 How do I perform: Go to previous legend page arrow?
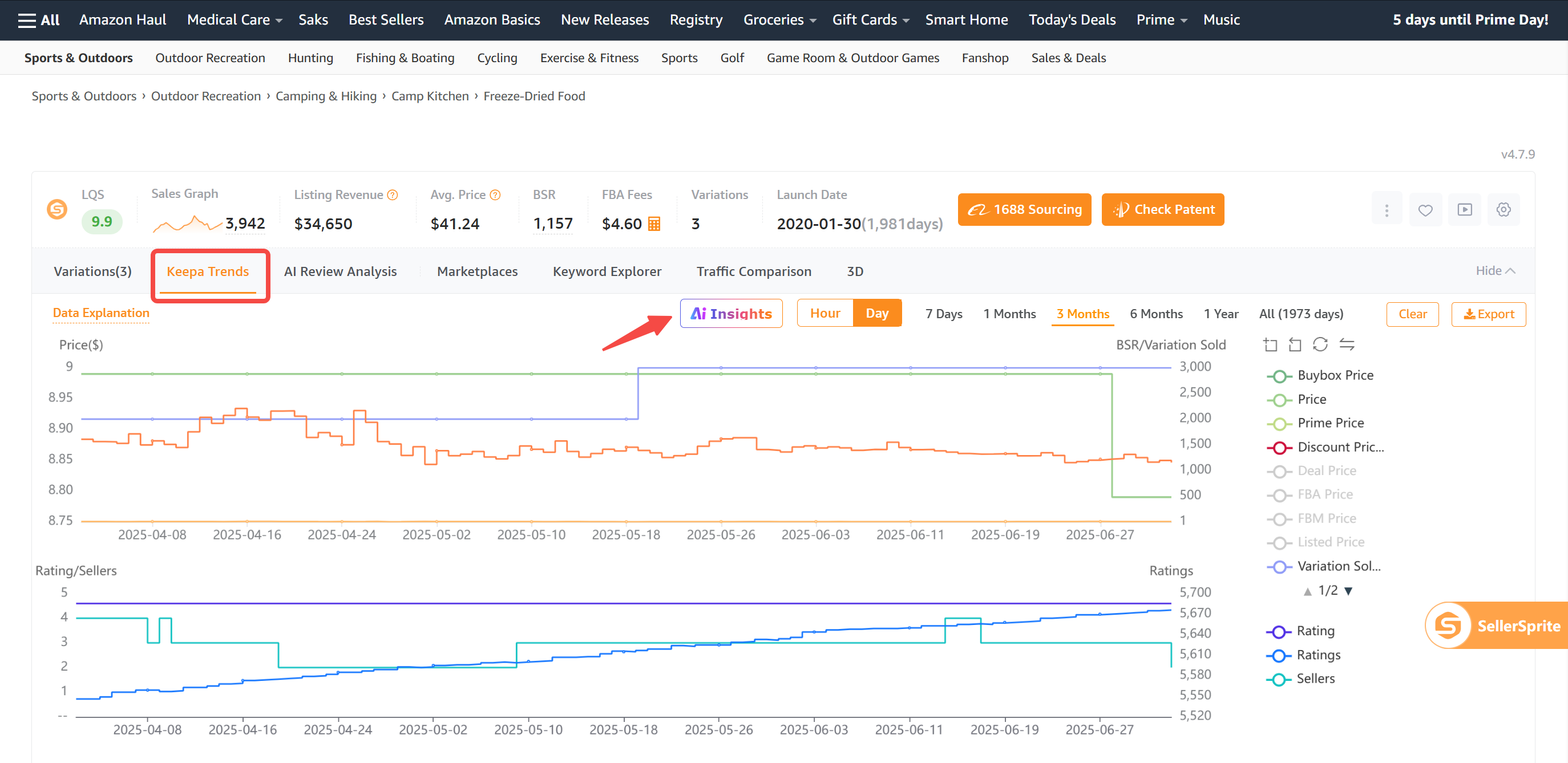[1307, 591]
